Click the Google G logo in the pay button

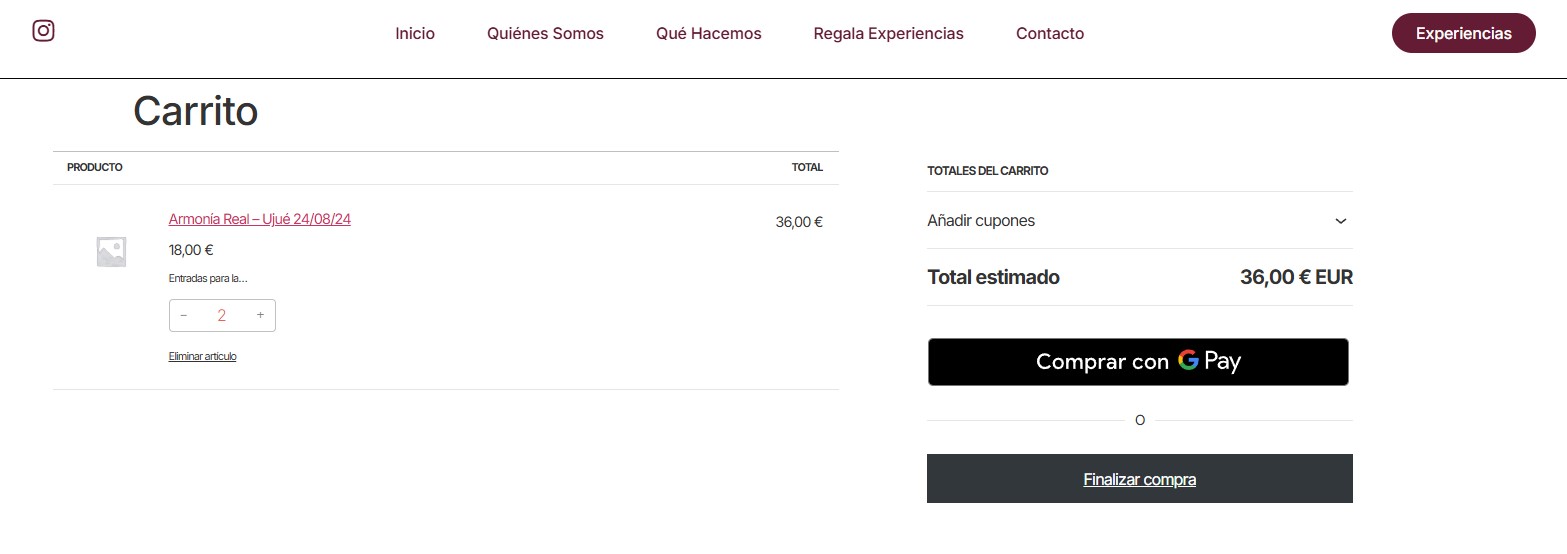point(1188,361)
